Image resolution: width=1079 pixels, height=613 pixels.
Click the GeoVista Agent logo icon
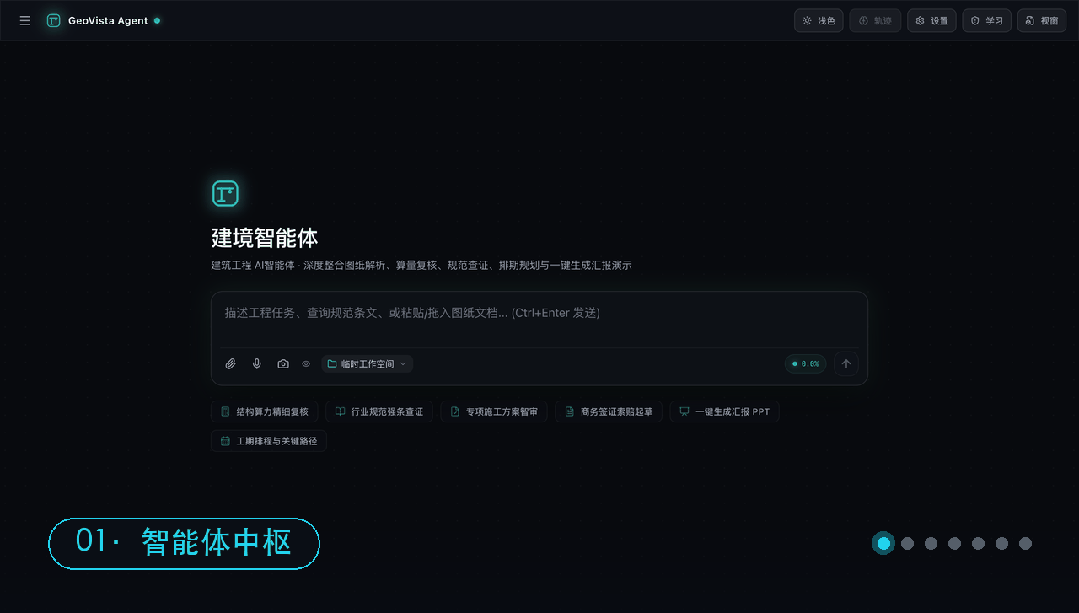pyautogui.click(x=53, y=21)
